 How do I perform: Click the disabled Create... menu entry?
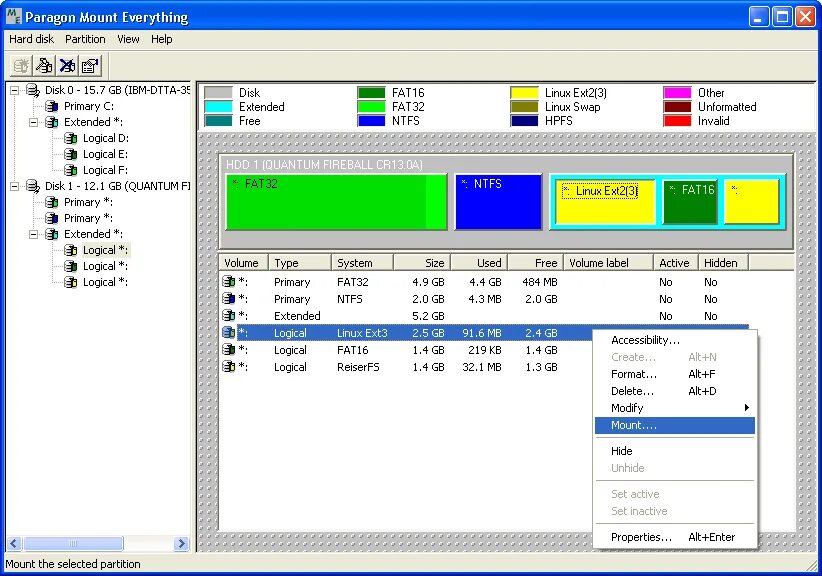click(x=675, y=357)
